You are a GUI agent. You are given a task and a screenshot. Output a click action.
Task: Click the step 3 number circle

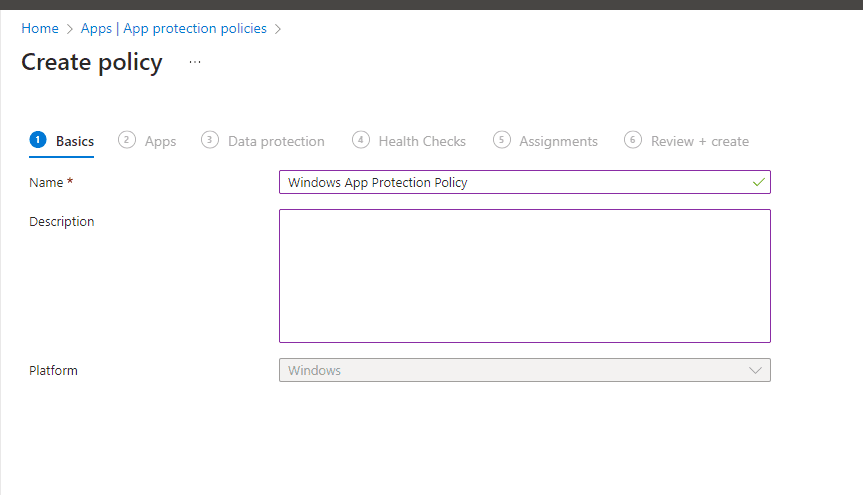coord(209,140)
